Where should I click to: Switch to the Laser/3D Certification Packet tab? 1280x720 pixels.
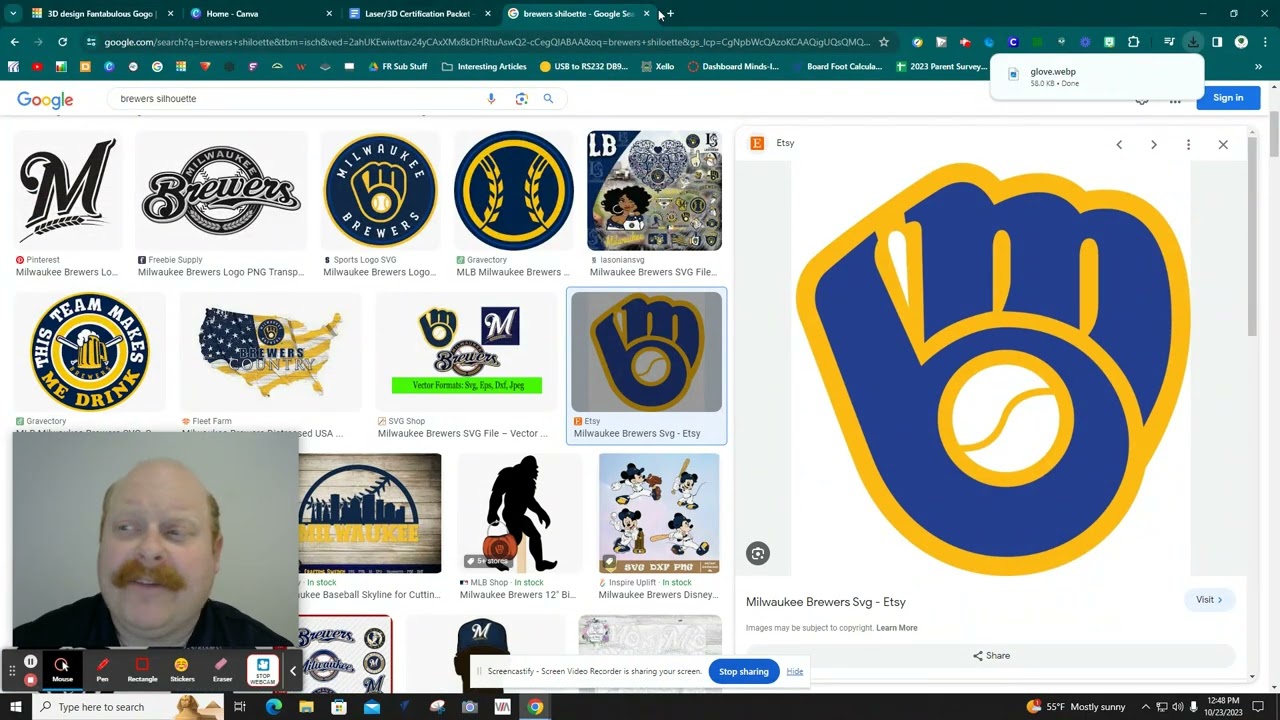point(418,14)
